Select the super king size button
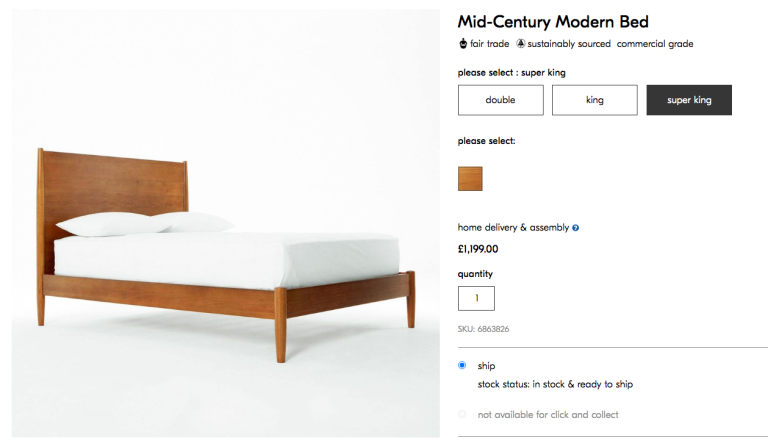The width and height of the screenshot is (768, 446). (x=689, y=100)
